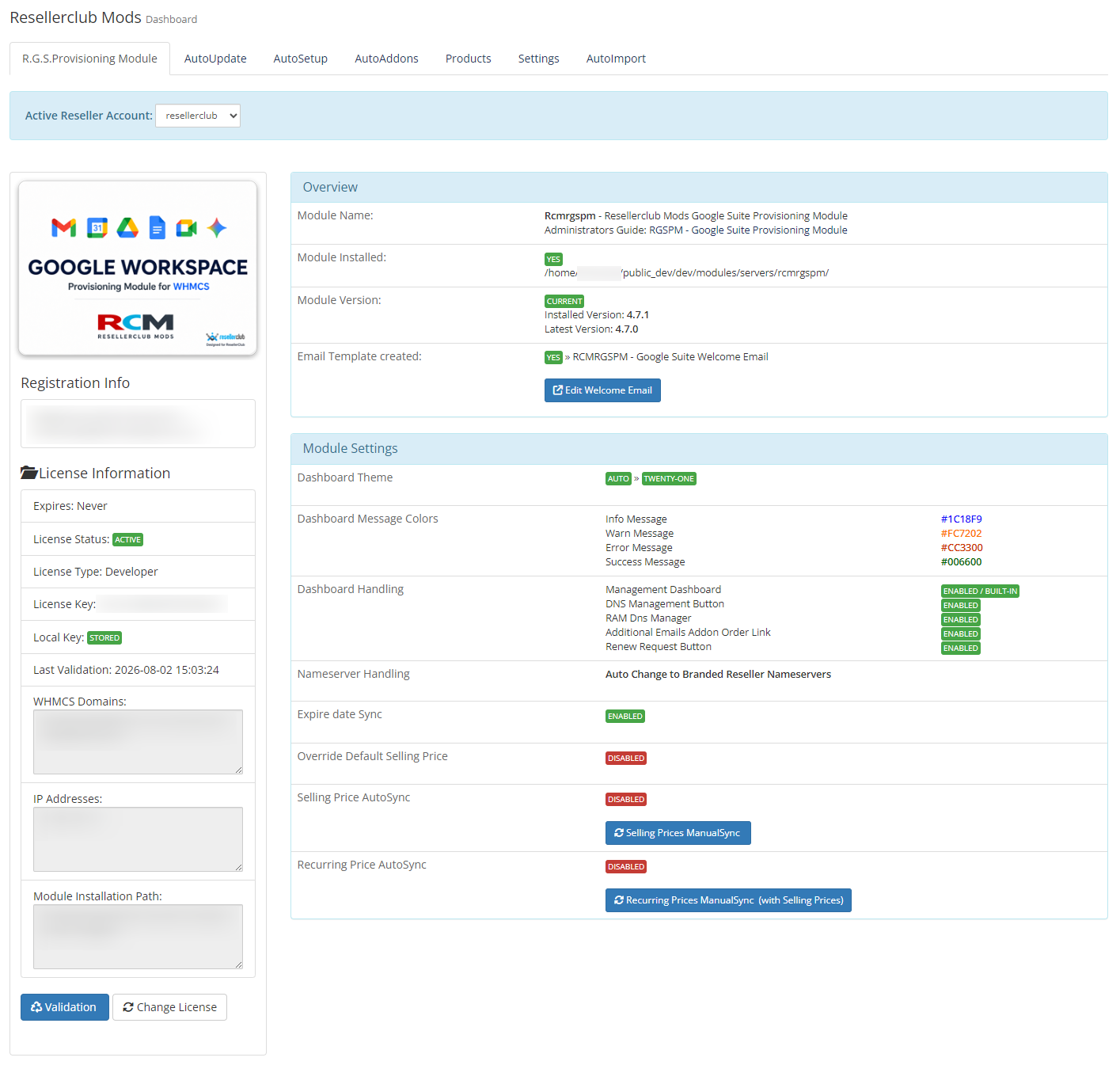Click the Error Message color code #CC3300

pyautogui.click(x=962, y=548)
